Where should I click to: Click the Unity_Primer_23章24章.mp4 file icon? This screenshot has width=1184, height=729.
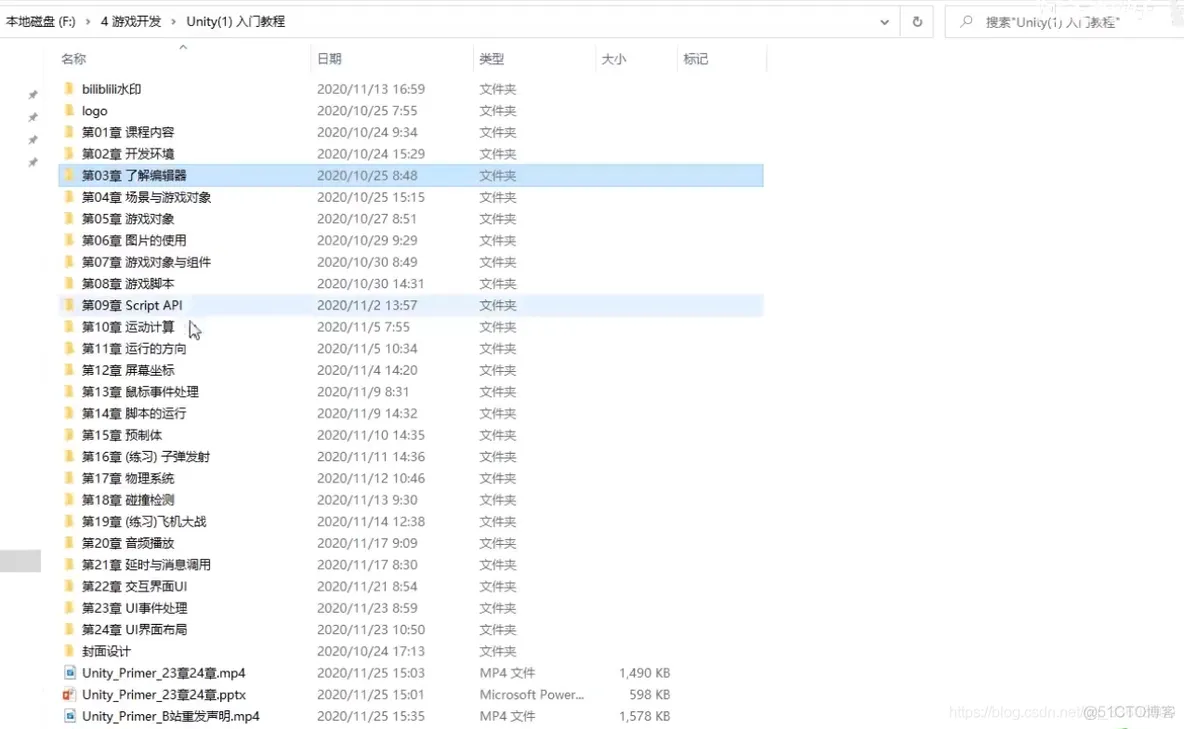69,673
